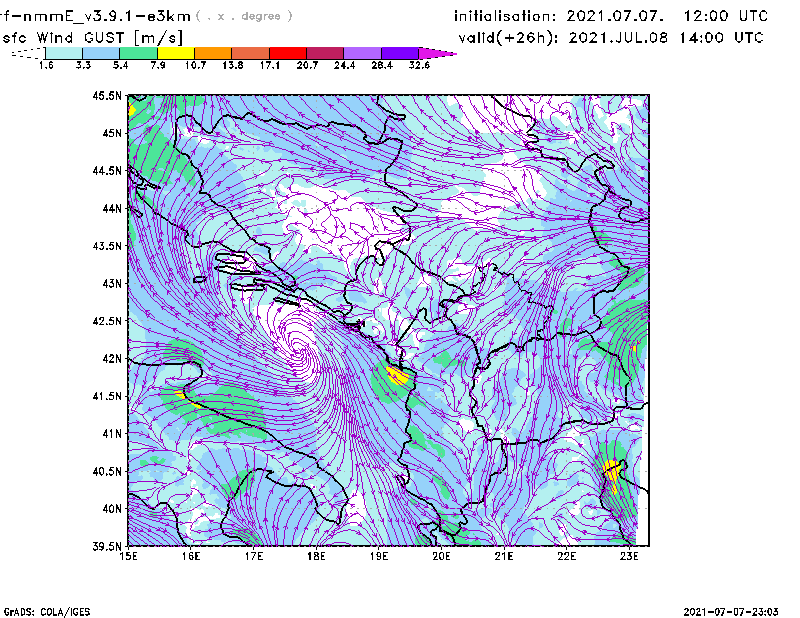Click the 'GrADS: COLA/IGES' credit label

(41, 610)
